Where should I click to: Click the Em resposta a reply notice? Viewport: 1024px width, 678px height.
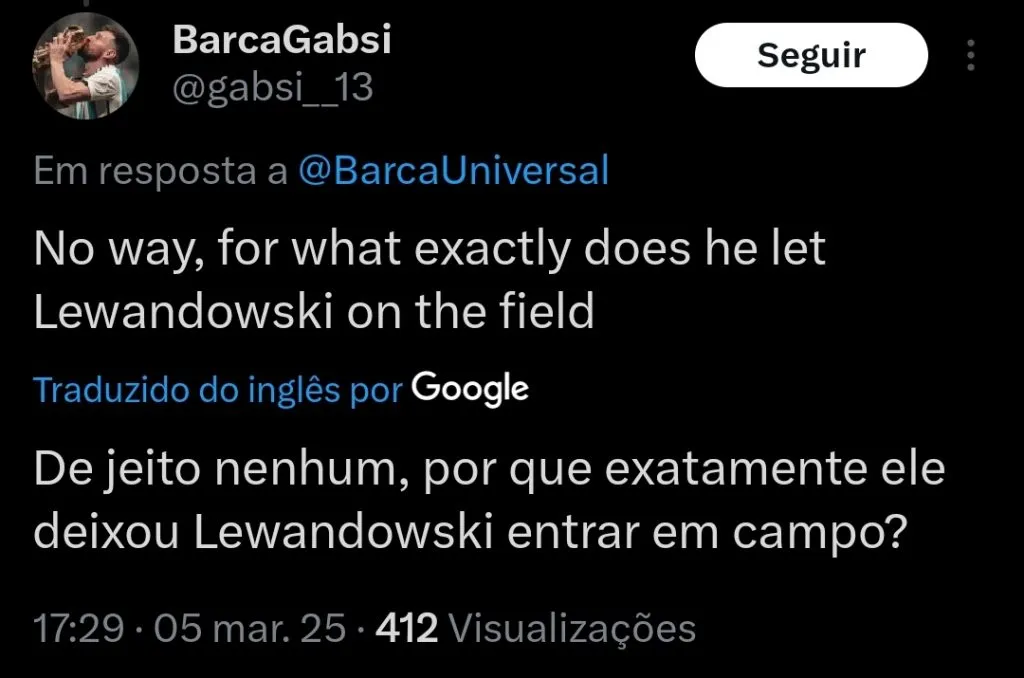(160, 170)
